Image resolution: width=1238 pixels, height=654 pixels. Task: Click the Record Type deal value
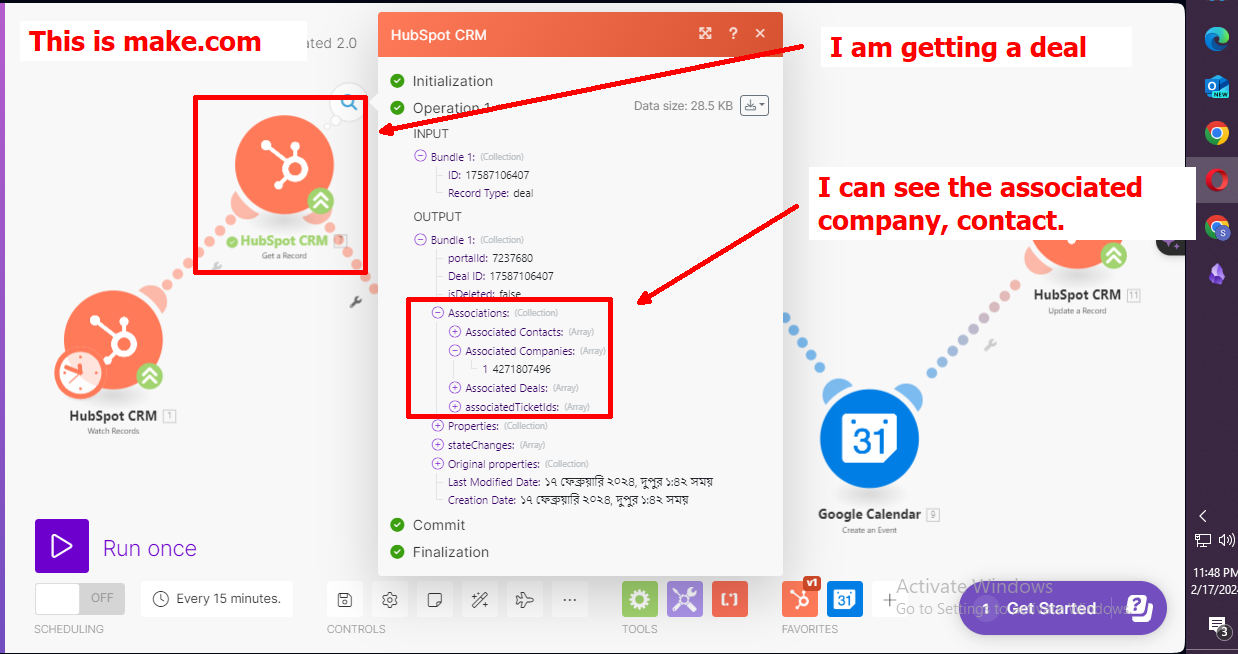[x=523, y=193]
